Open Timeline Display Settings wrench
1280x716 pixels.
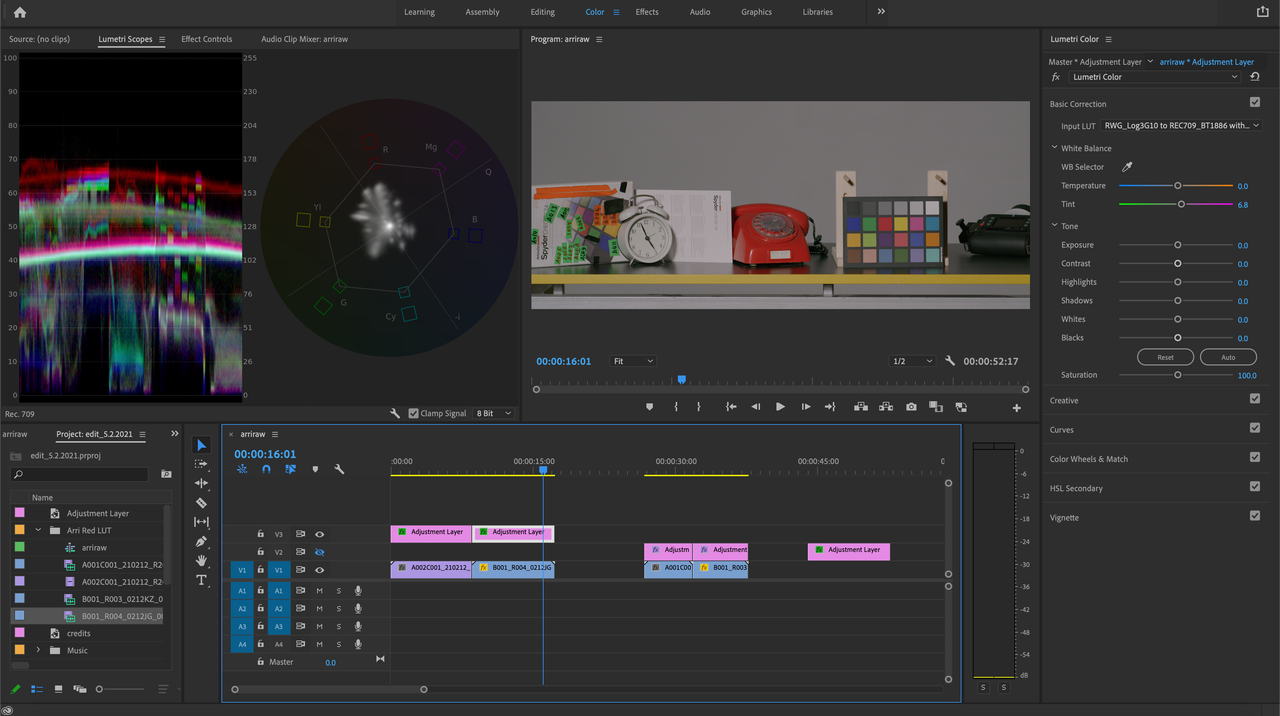(x=339, y=469)
